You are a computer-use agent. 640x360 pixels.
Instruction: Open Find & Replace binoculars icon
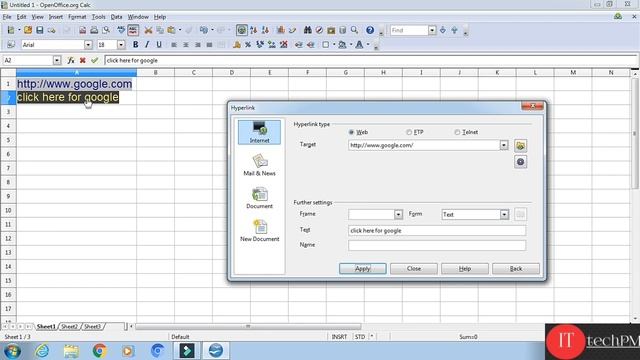[308, 30]
